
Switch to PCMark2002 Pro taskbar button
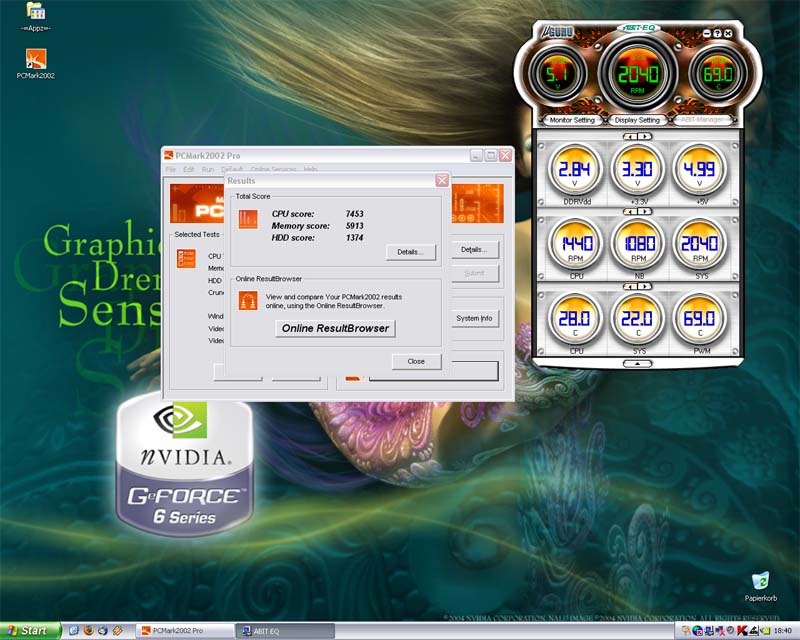point(185,631)
